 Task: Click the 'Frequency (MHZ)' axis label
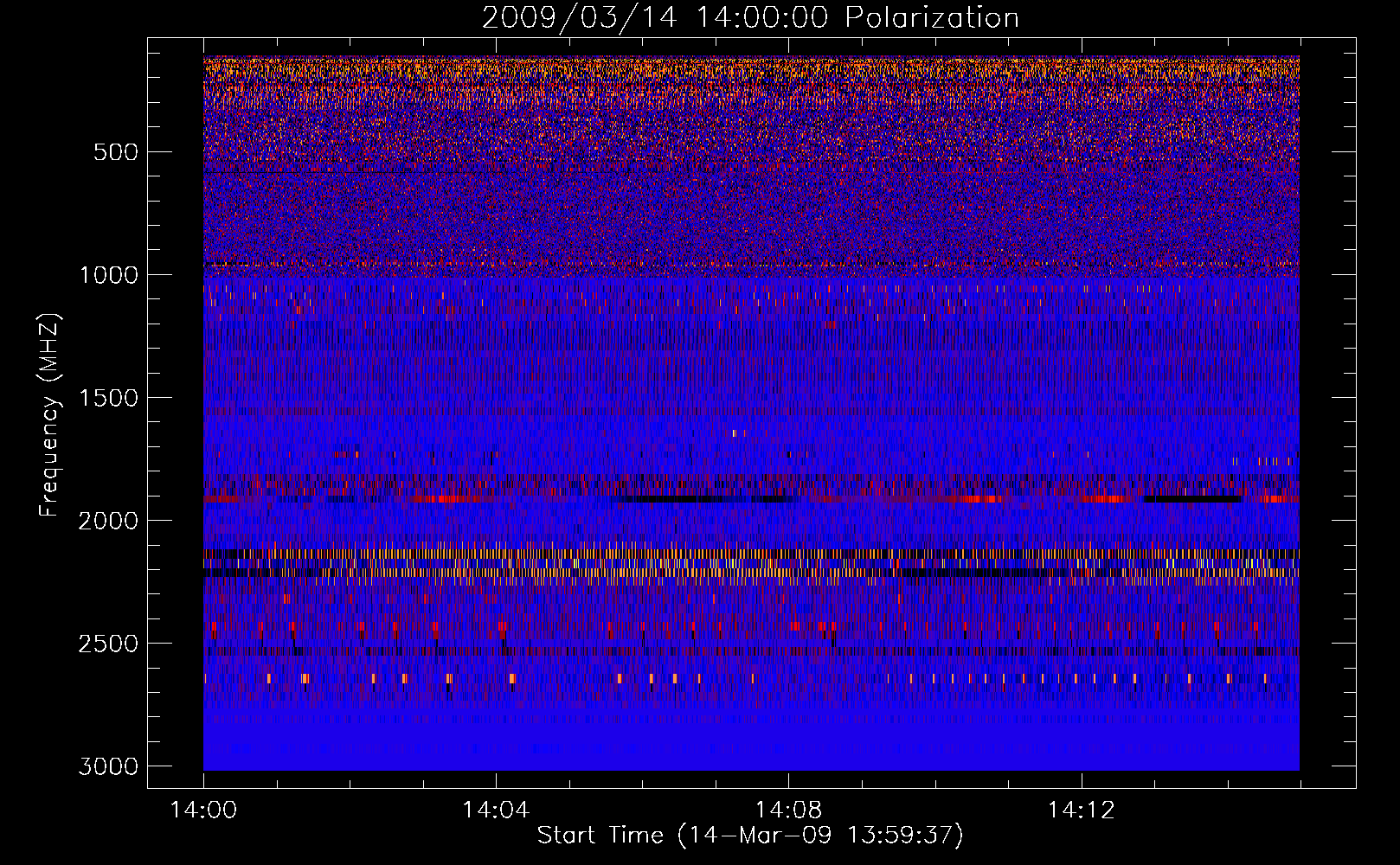(50, 415)
